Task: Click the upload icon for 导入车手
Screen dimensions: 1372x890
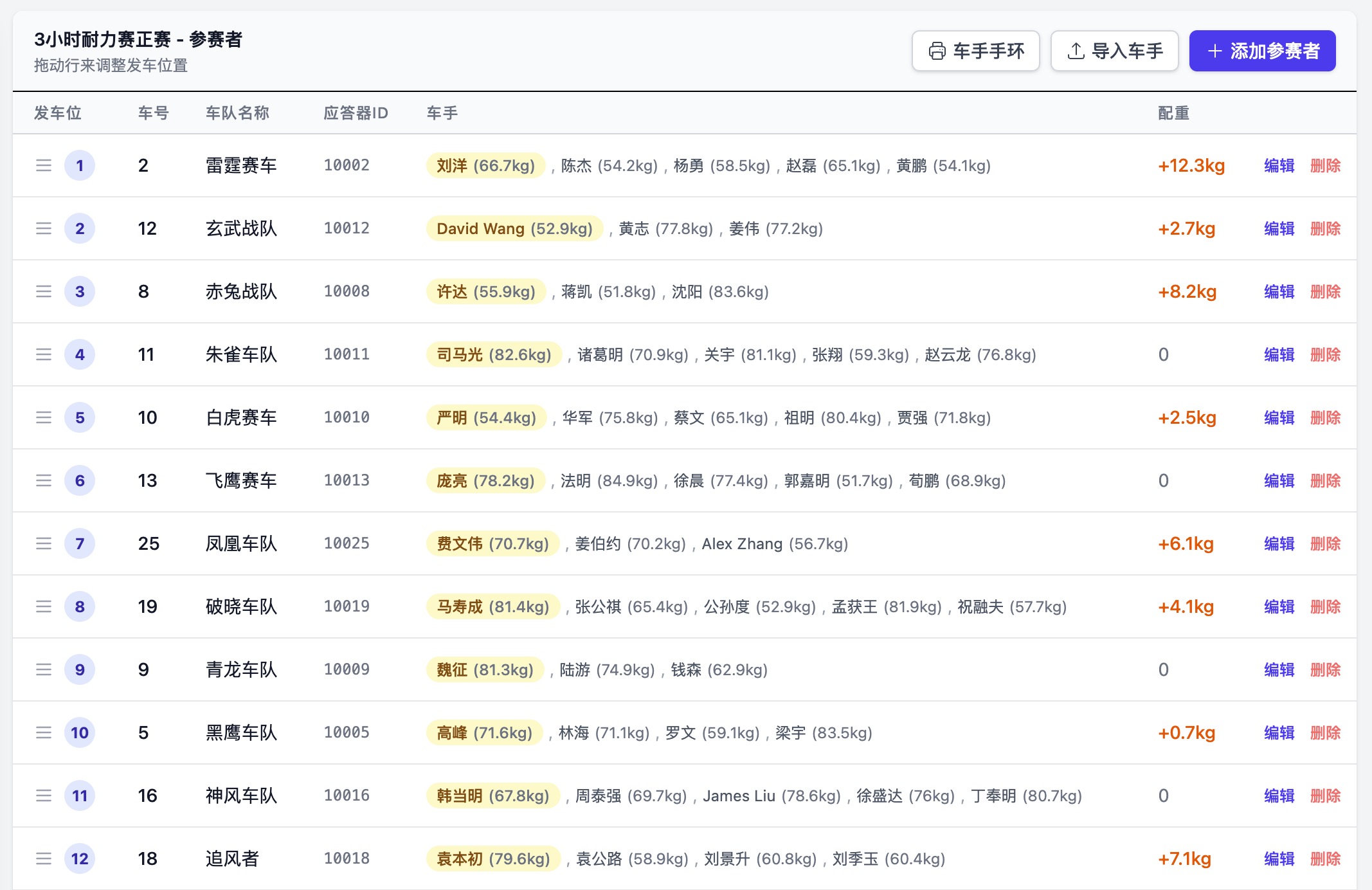Action: tap(1076, 51)
